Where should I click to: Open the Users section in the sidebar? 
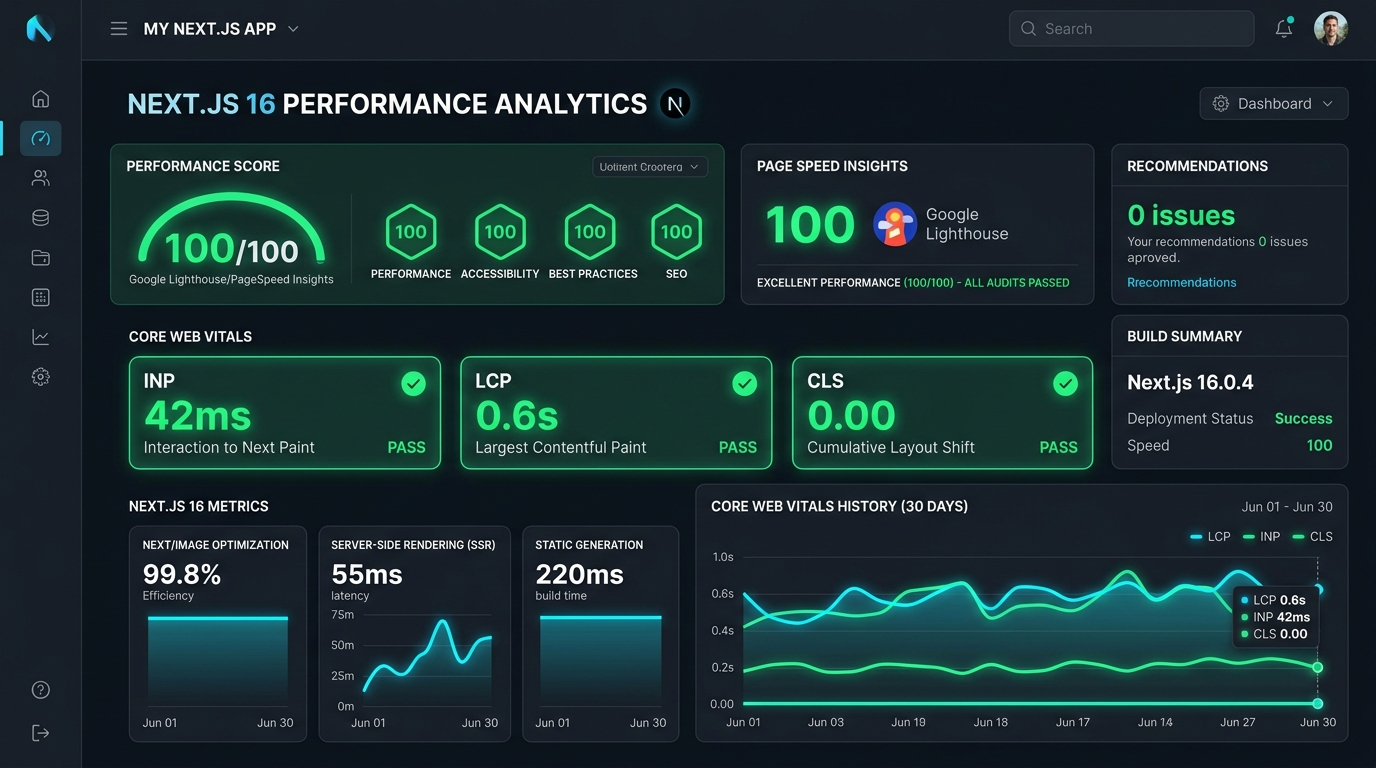pos(40,178)
